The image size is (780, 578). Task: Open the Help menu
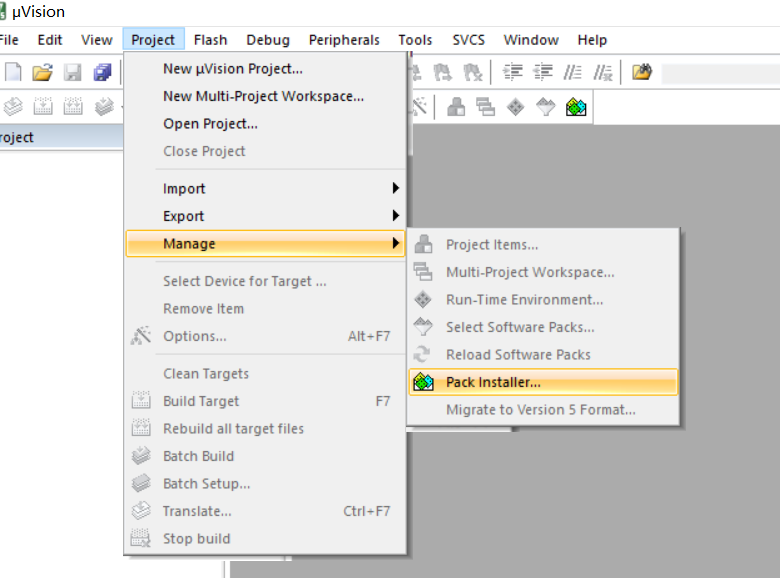592,40
